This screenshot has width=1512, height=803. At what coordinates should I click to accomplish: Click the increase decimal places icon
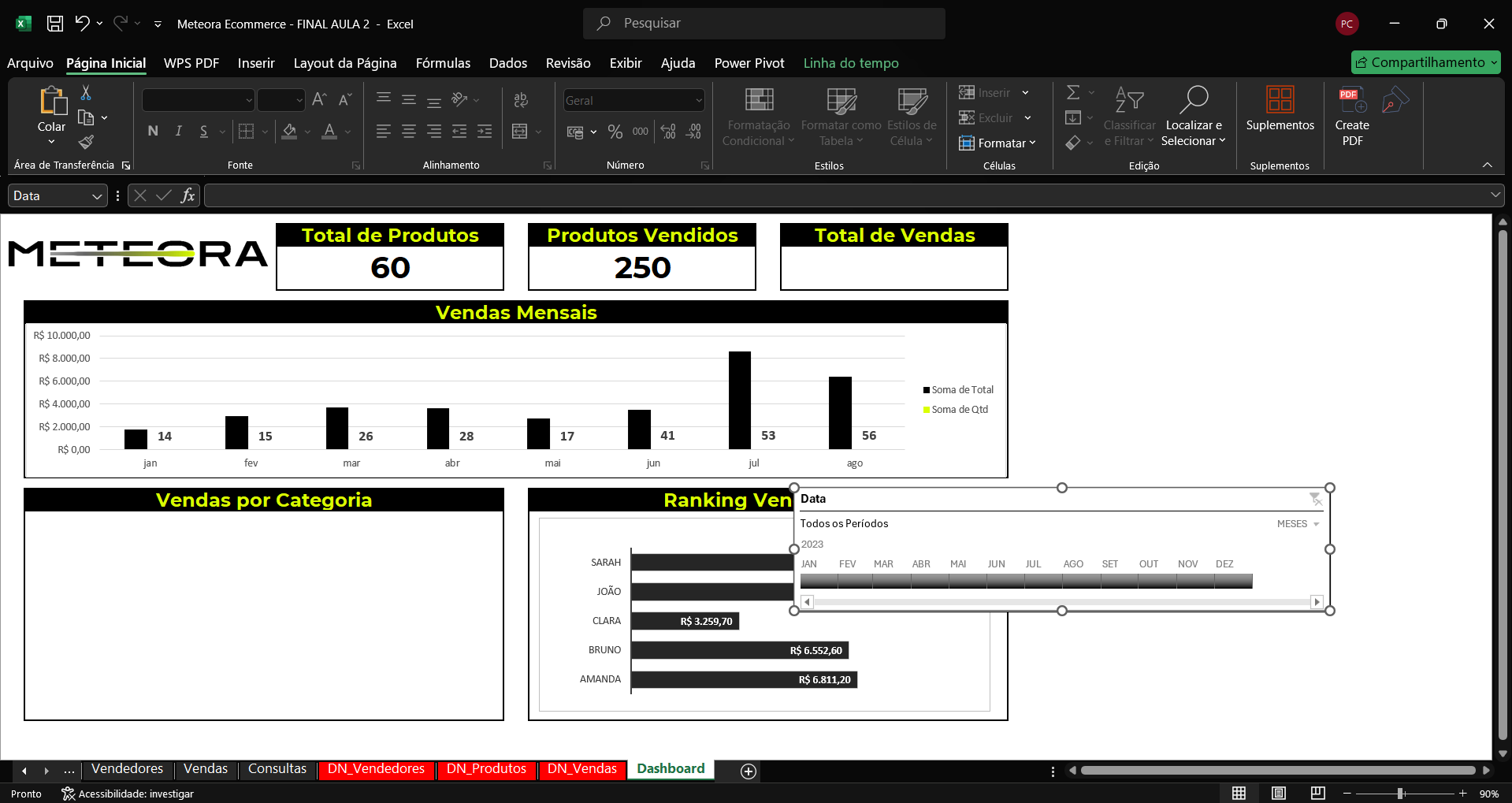pyautogui.click(x=668, y=132)
